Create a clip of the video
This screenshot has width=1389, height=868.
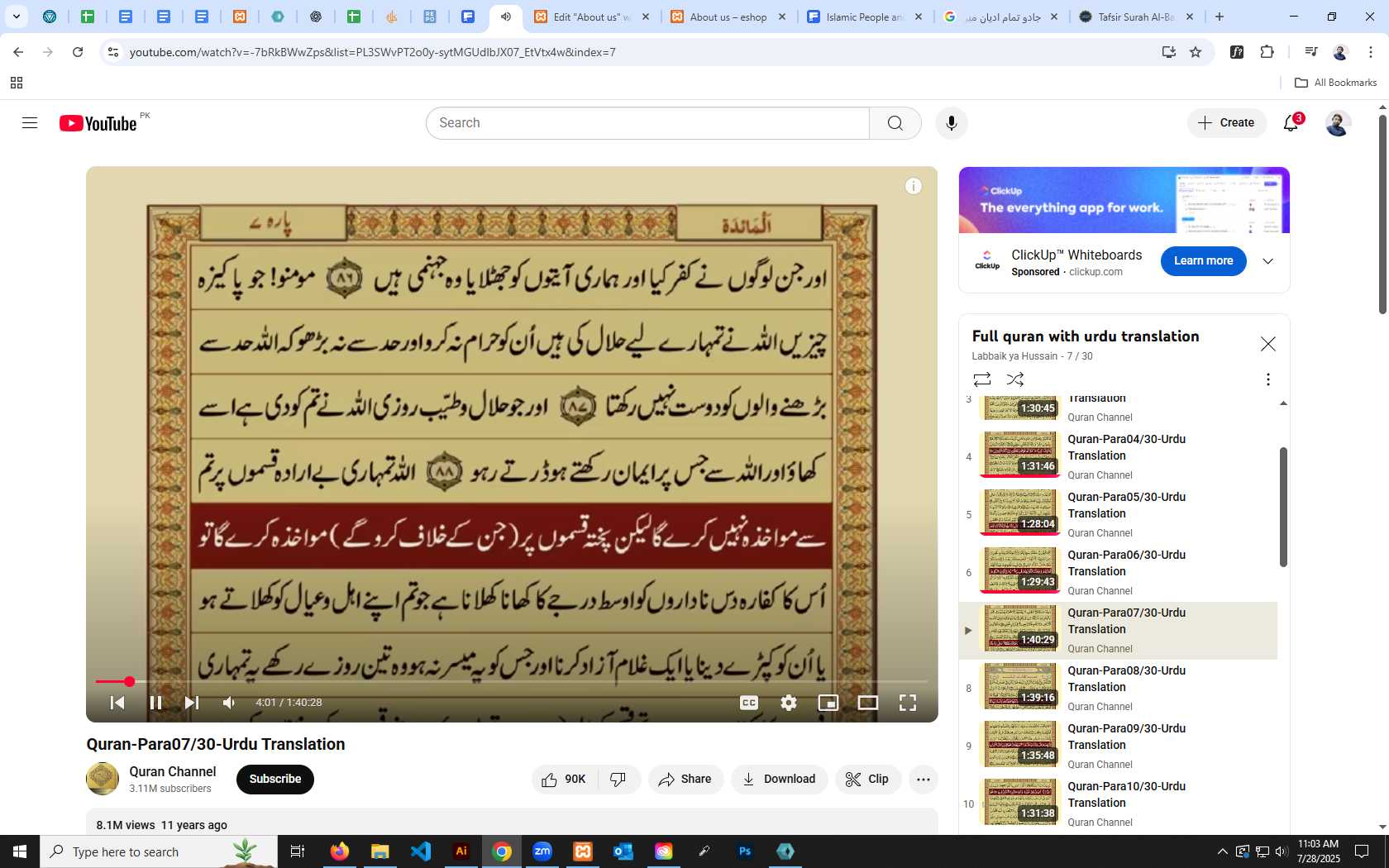[866, 780]
